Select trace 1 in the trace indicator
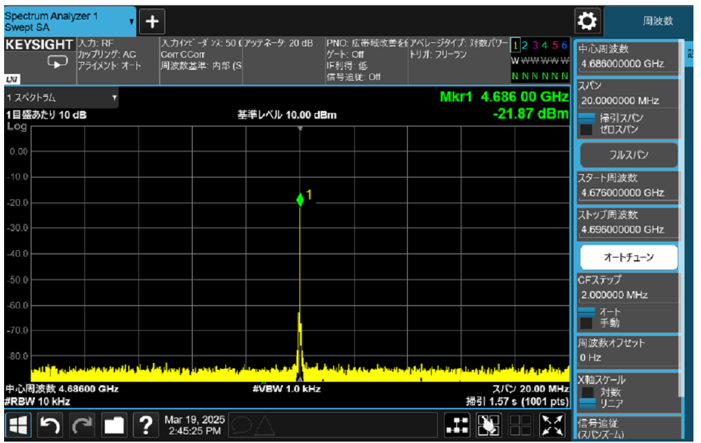 coord(515,44)
